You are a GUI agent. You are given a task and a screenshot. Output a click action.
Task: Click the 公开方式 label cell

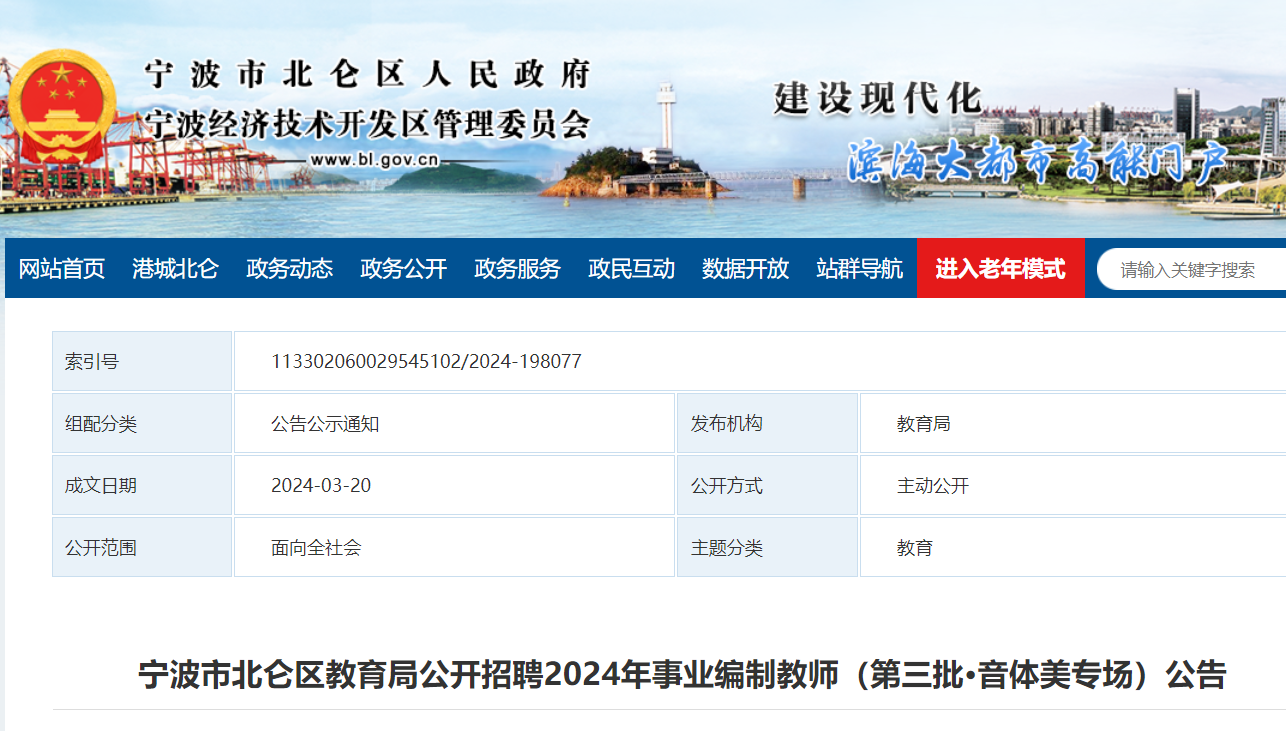767,485
